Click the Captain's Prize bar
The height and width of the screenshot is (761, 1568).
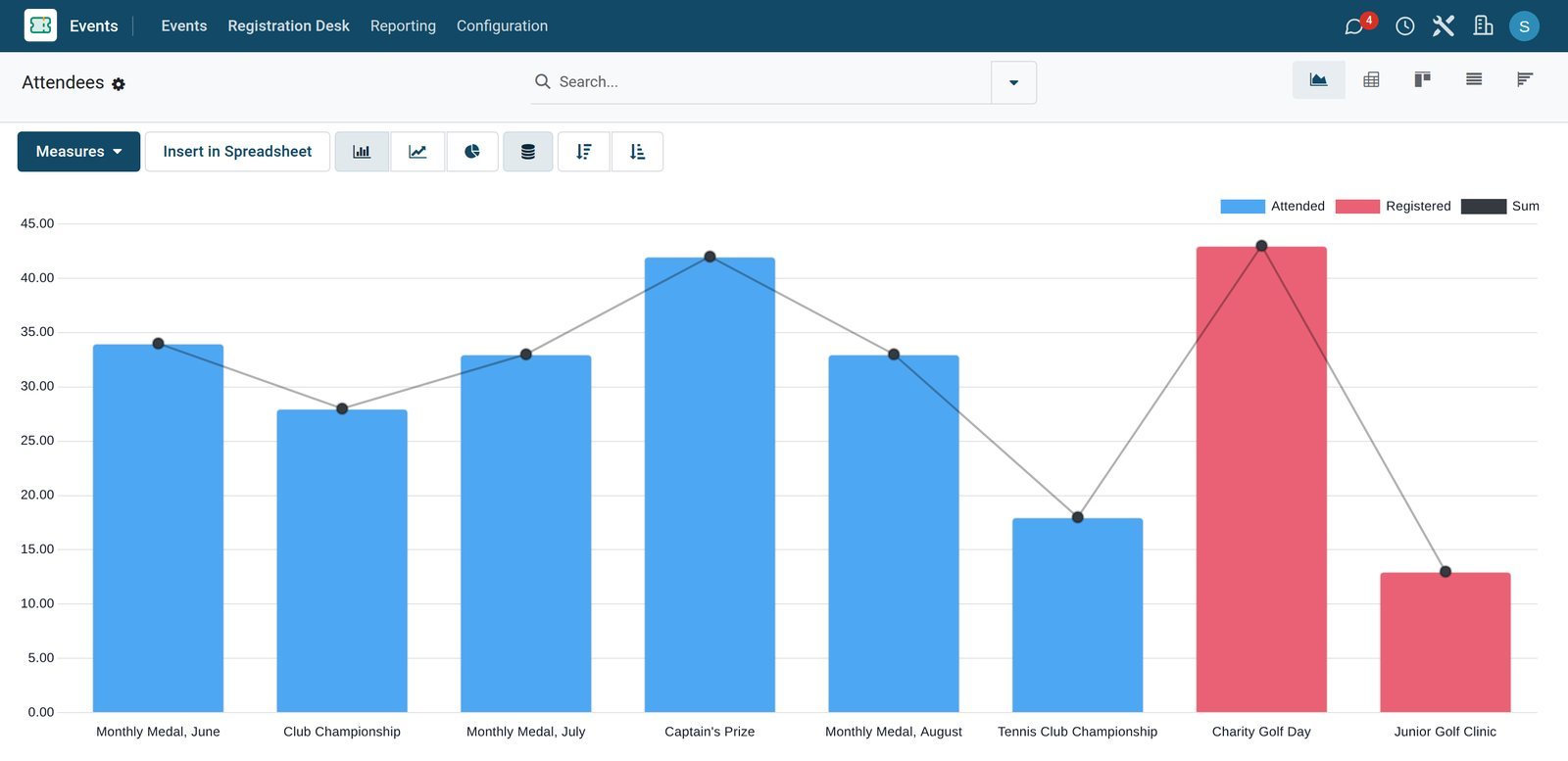point(710,485)
